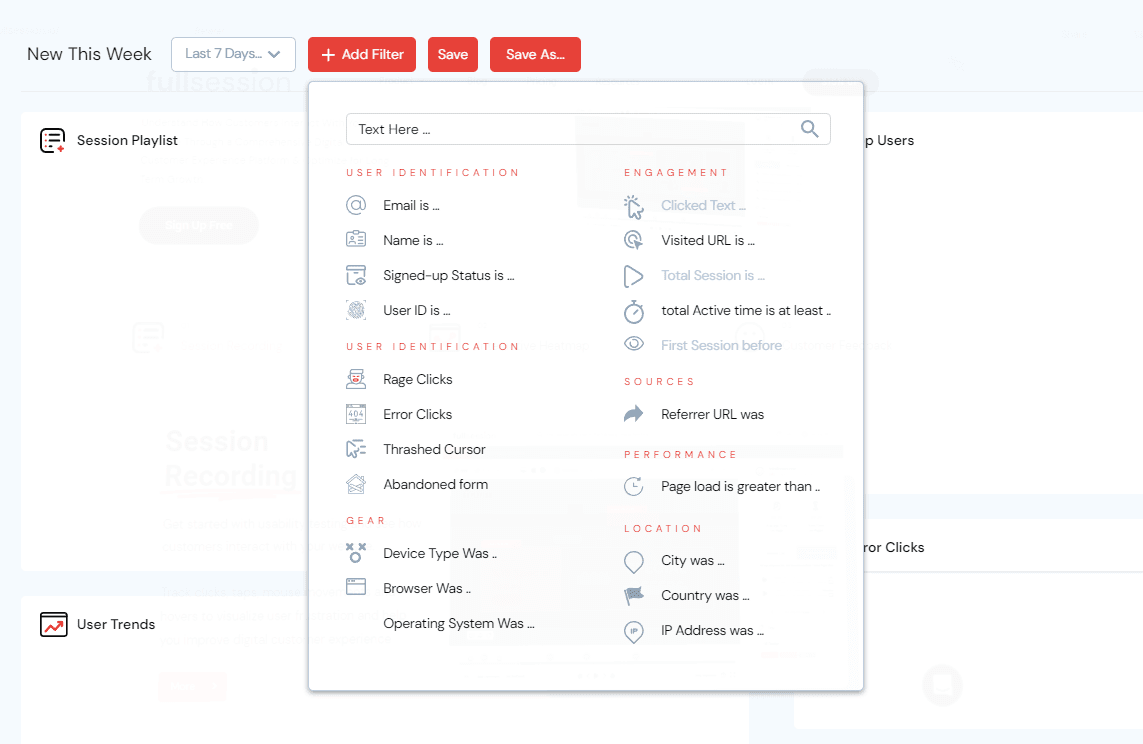Open the Save As... options
1143x744 pixels.
(x=535, y=54)
